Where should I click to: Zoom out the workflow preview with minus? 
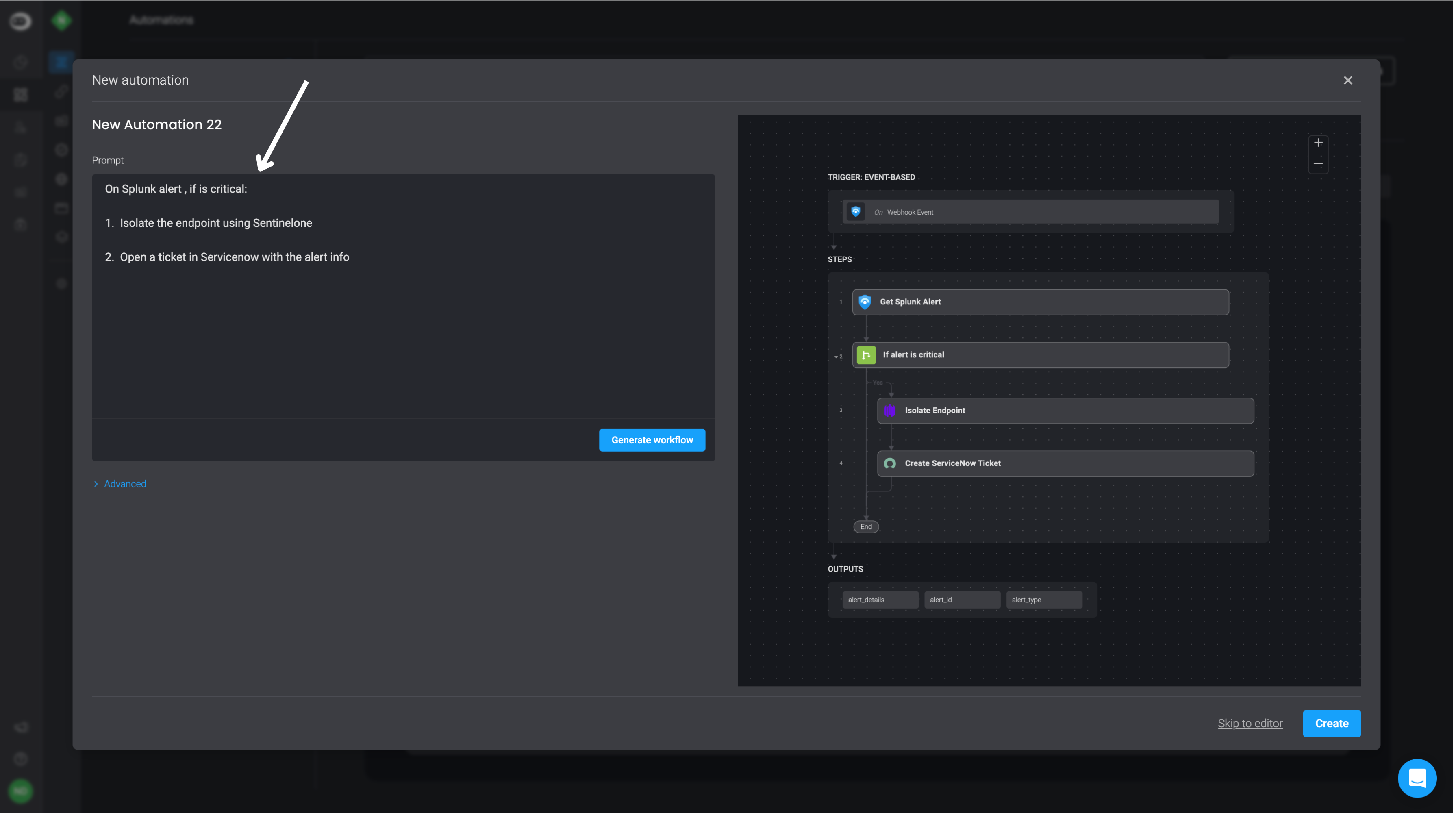(1319, 164)
